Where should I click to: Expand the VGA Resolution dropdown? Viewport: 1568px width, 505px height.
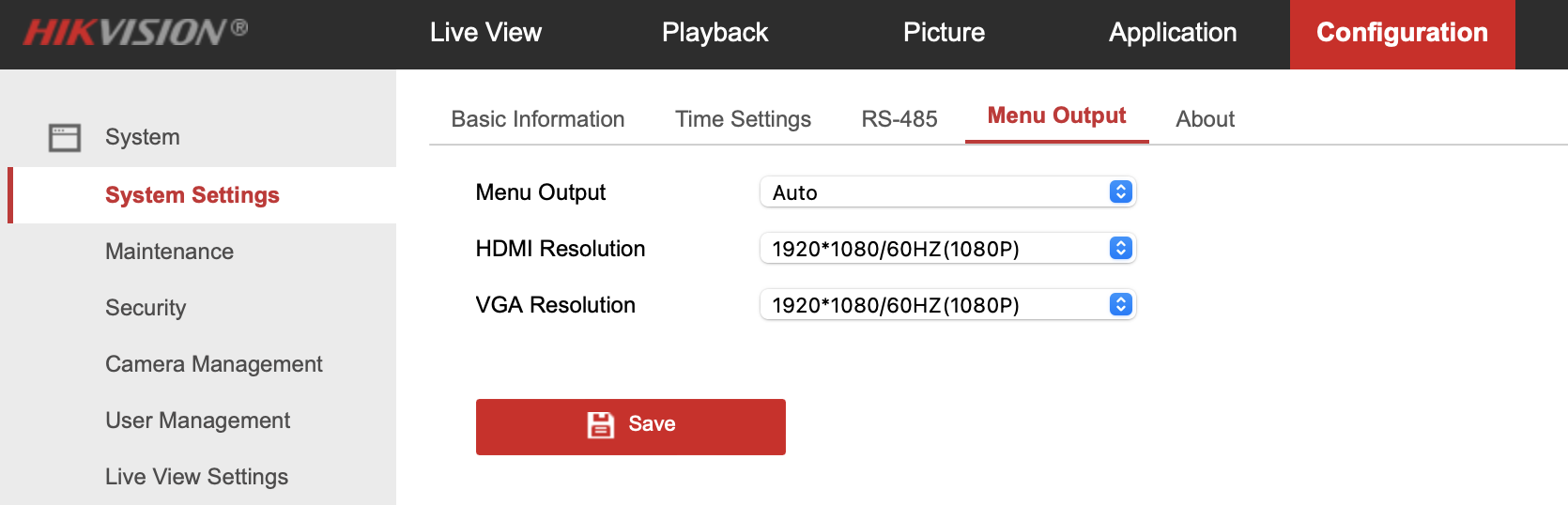pyautogui.click(x=946, y=305)
